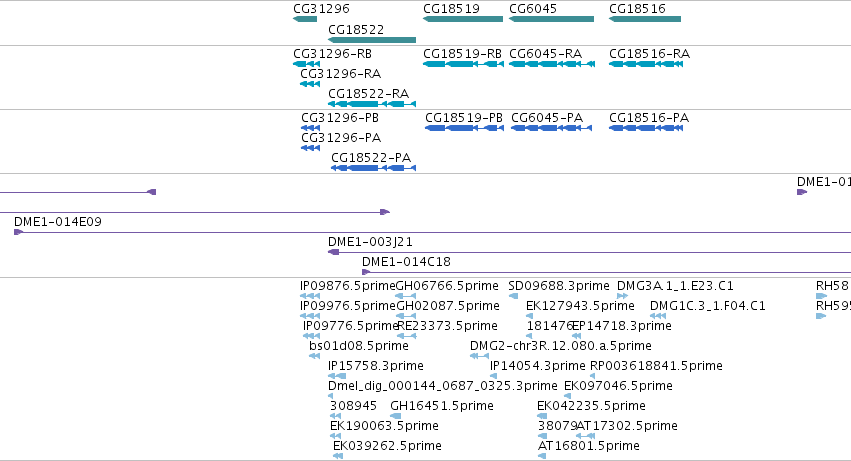Select the CG18522-RA transcript glyph
This screenshot has width=851, height=461.
pyautogui.click(x=372, y=104)
